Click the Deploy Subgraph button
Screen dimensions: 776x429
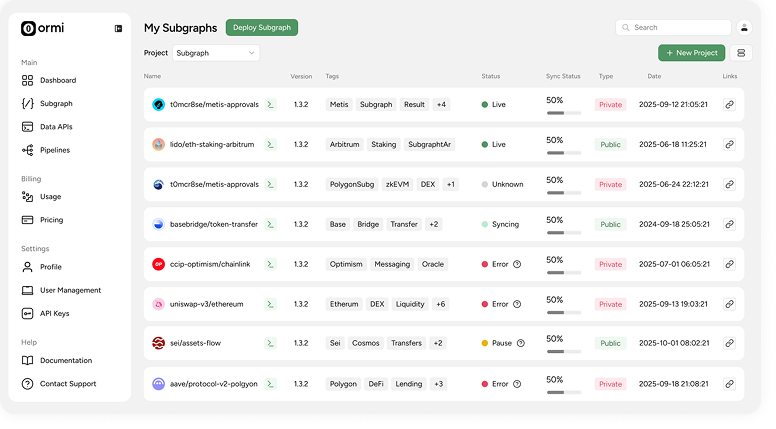[x=262, y=28]
